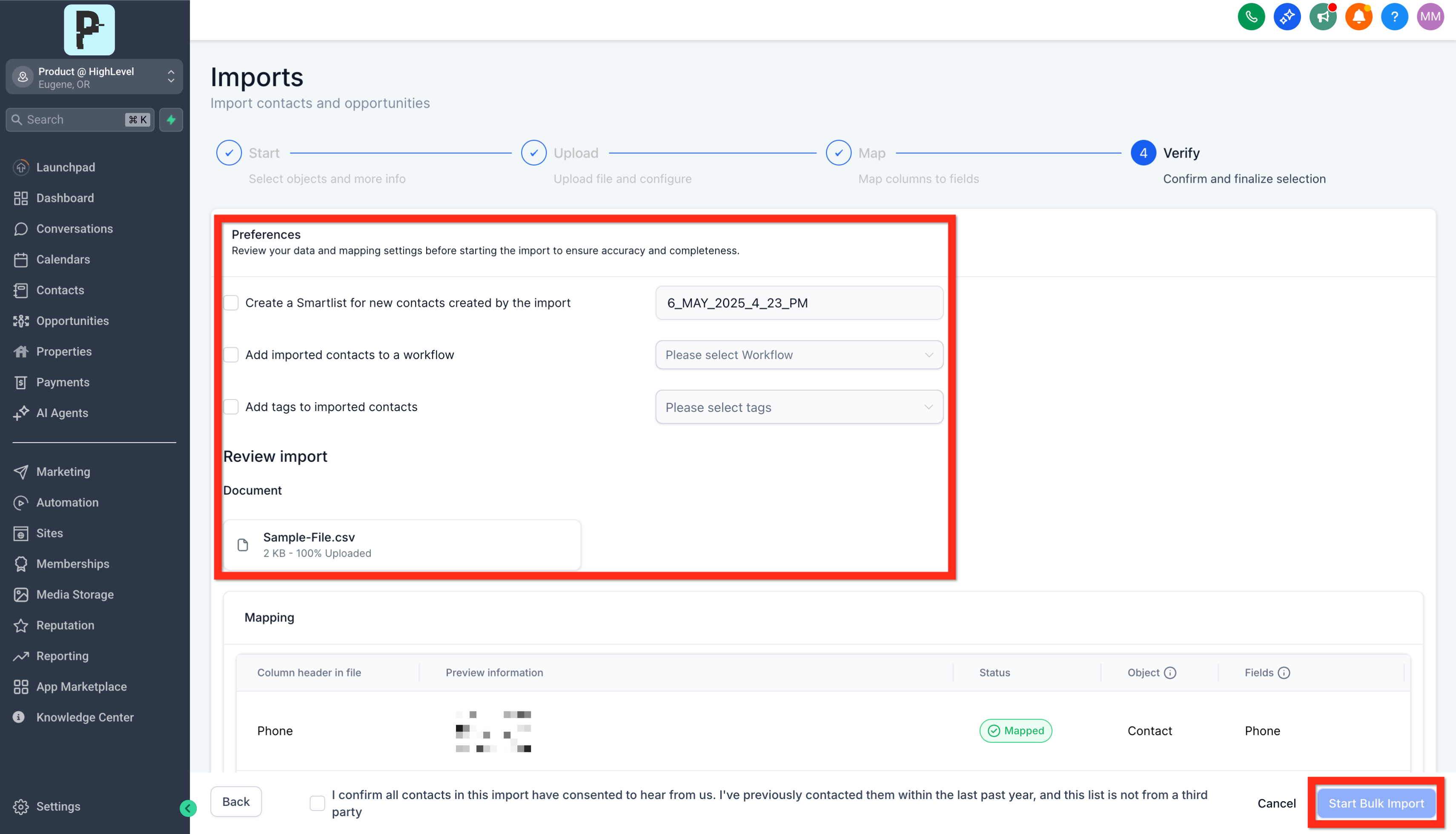Image resolution: width=1456 pixels, height=834 pixels.
Task: Tick the consent confirmation checkbox
Action: click(x=317, y=803)
